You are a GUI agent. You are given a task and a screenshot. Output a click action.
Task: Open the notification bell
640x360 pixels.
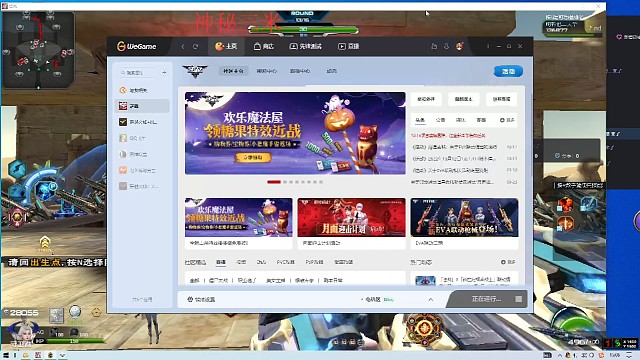pyautogui.click(x=446, y=46)
